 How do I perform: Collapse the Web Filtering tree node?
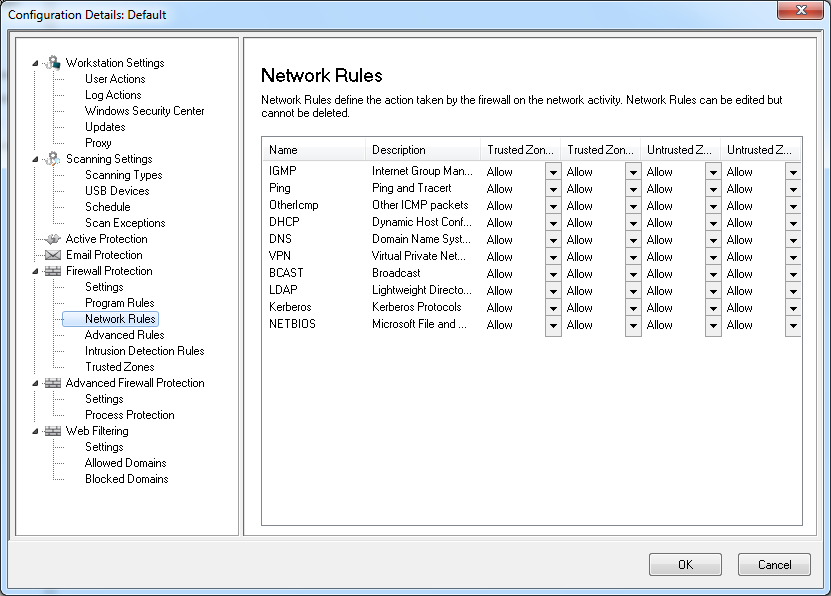[x=36, y=431]
